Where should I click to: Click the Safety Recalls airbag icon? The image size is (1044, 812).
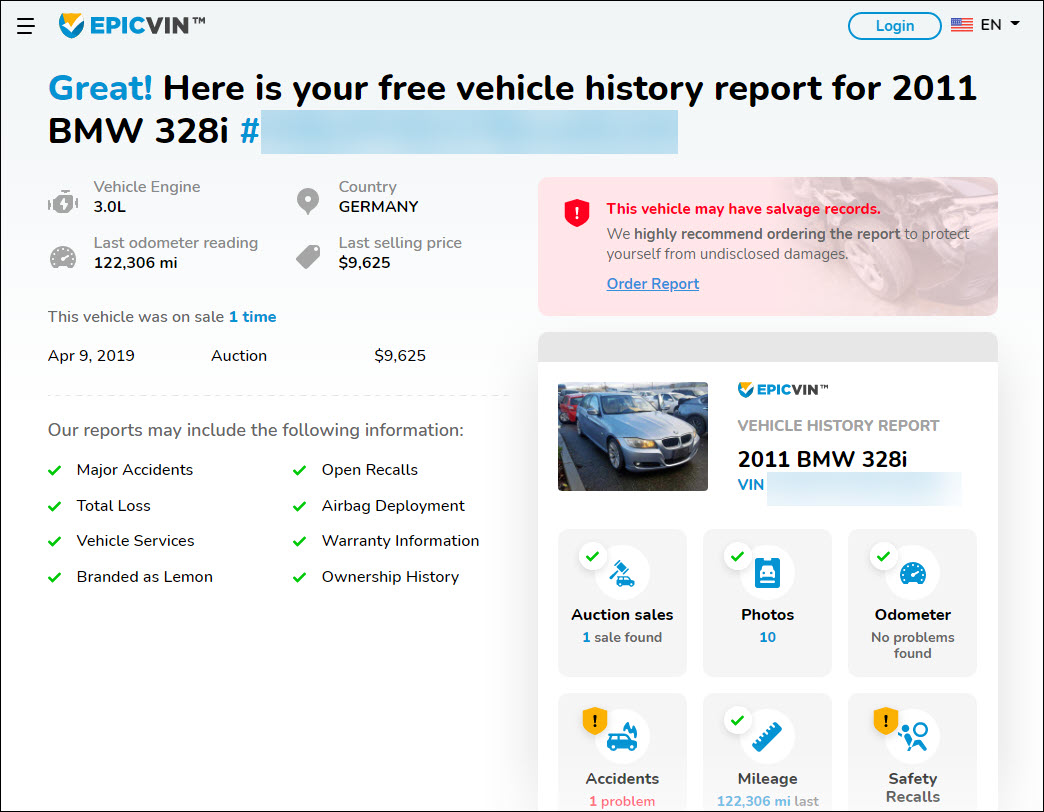(913, 736)
